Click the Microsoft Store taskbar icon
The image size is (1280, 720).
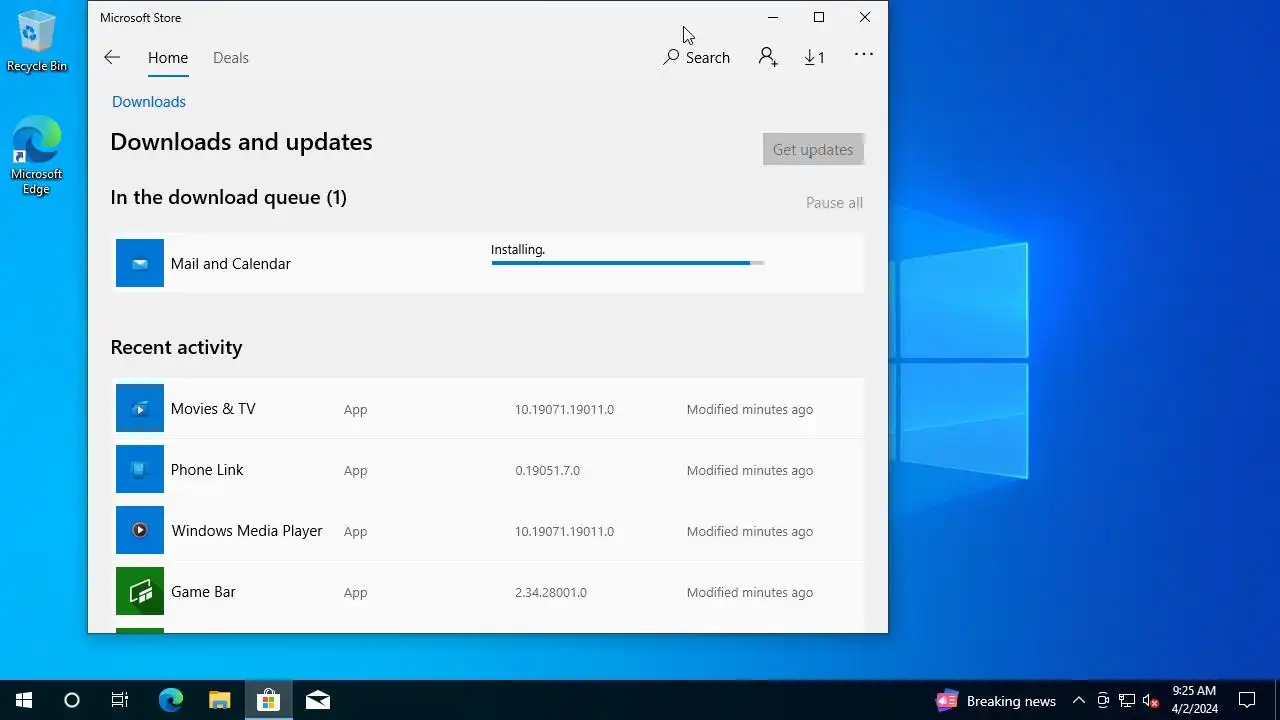268,700
